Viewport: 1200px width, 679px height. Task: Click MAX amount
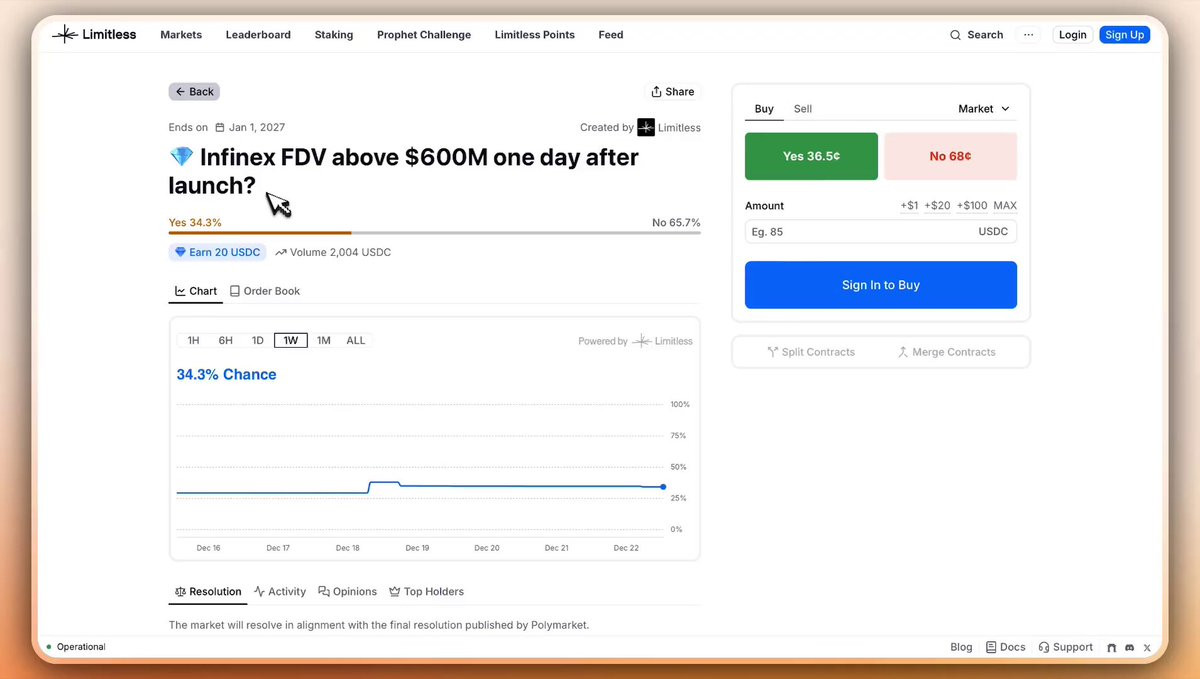[1005, 205]
